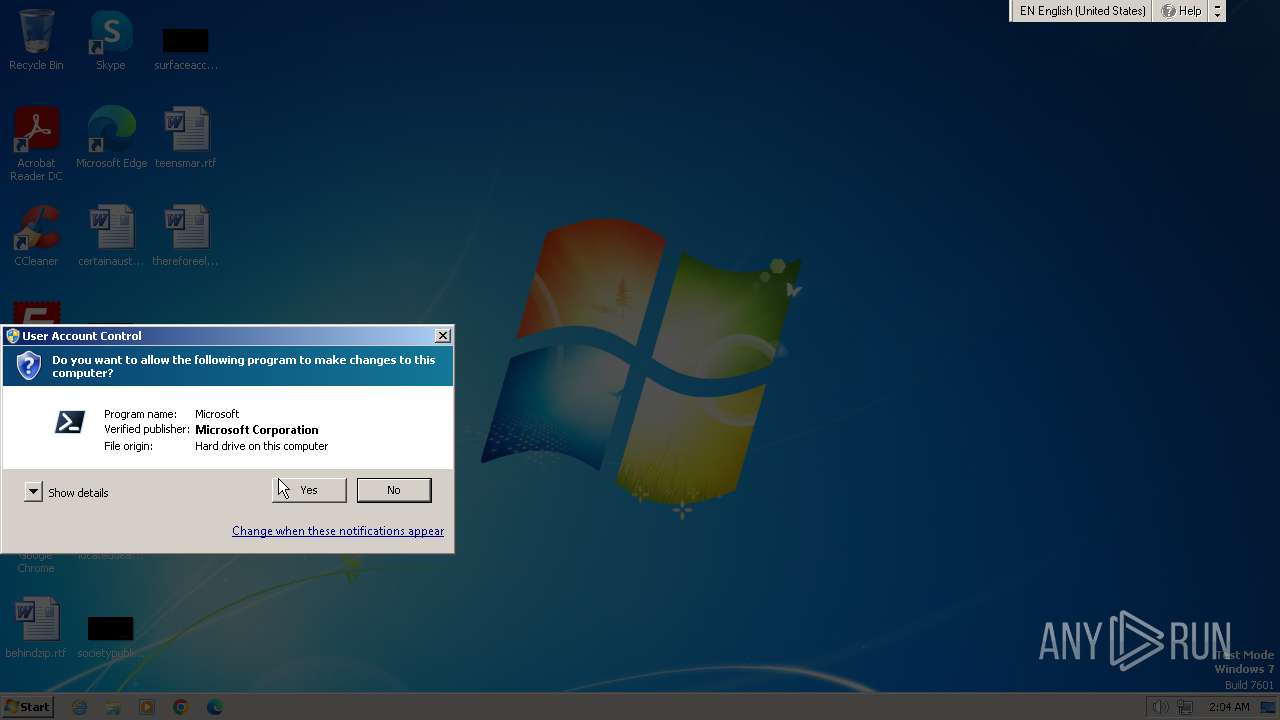Image resolution: width=1280 pixels, height=720 pixels.
Task: Select the CCleaner desktop shortcut
Action: coord(36,236)
